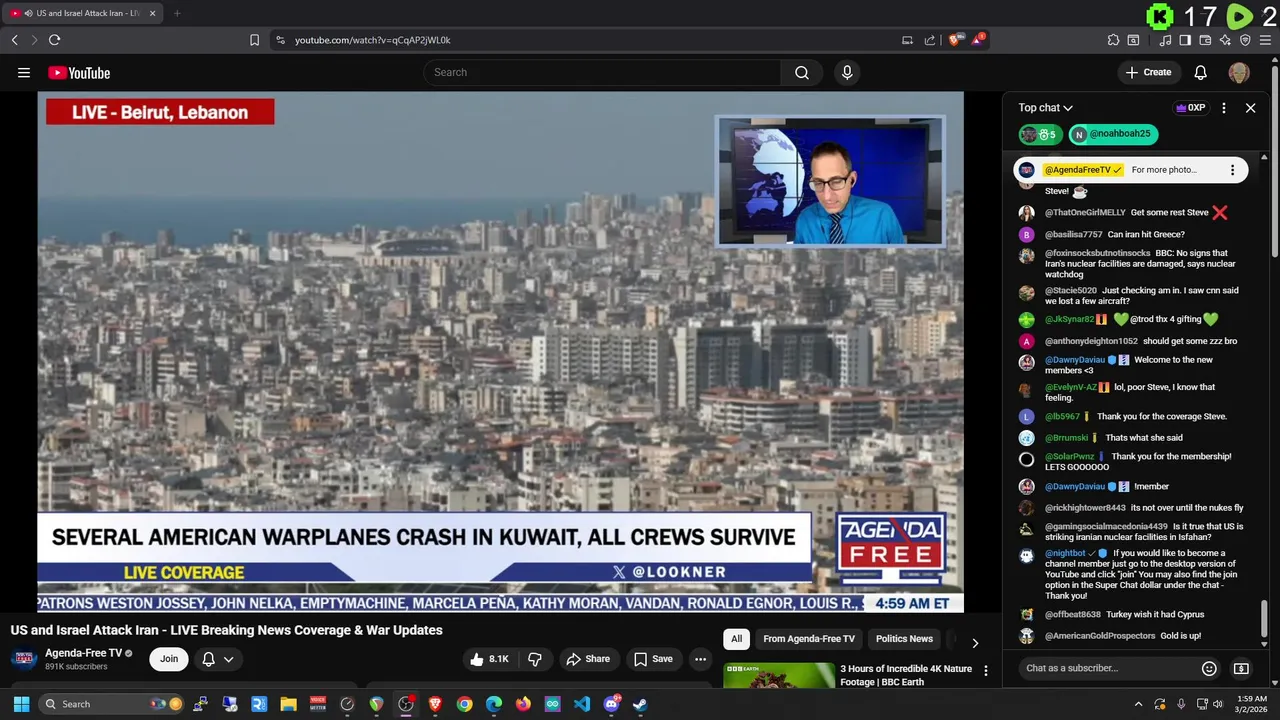Open Brave Shields lion icon
The height and width of the screenshot is (720, 1280).
click(955, 40)
